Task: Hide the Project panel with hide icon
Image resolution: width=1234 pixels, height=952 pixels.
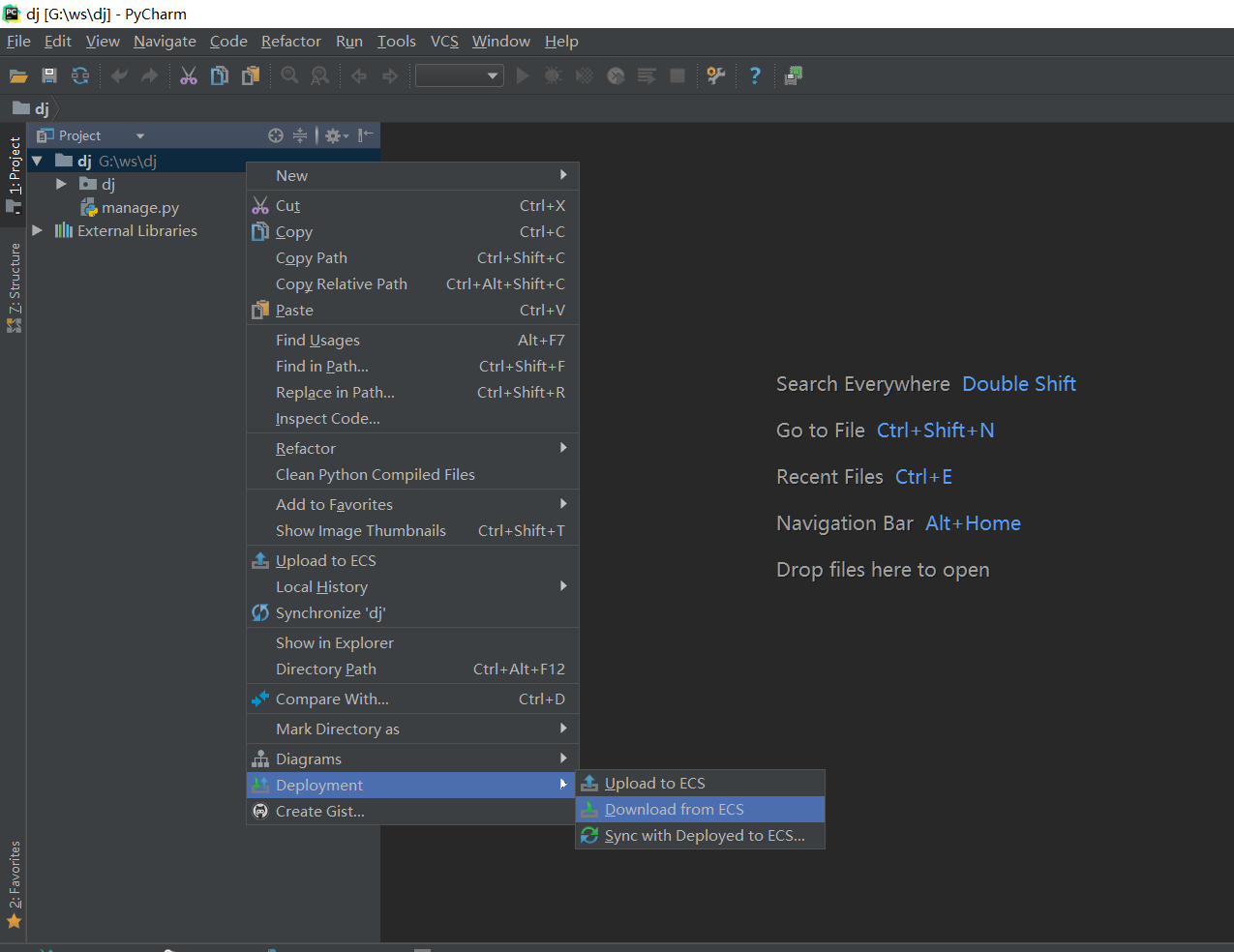Action: point(365,135)
